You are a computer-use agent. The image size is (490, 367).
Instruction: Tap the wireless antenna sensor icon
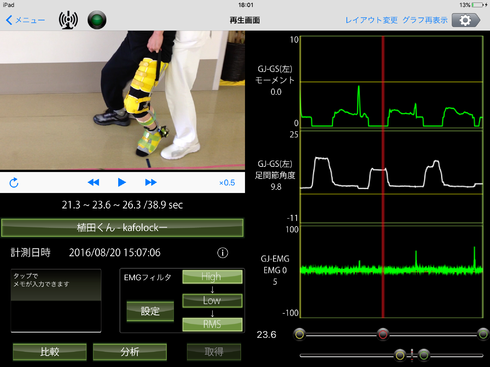(x=68, y=20)
